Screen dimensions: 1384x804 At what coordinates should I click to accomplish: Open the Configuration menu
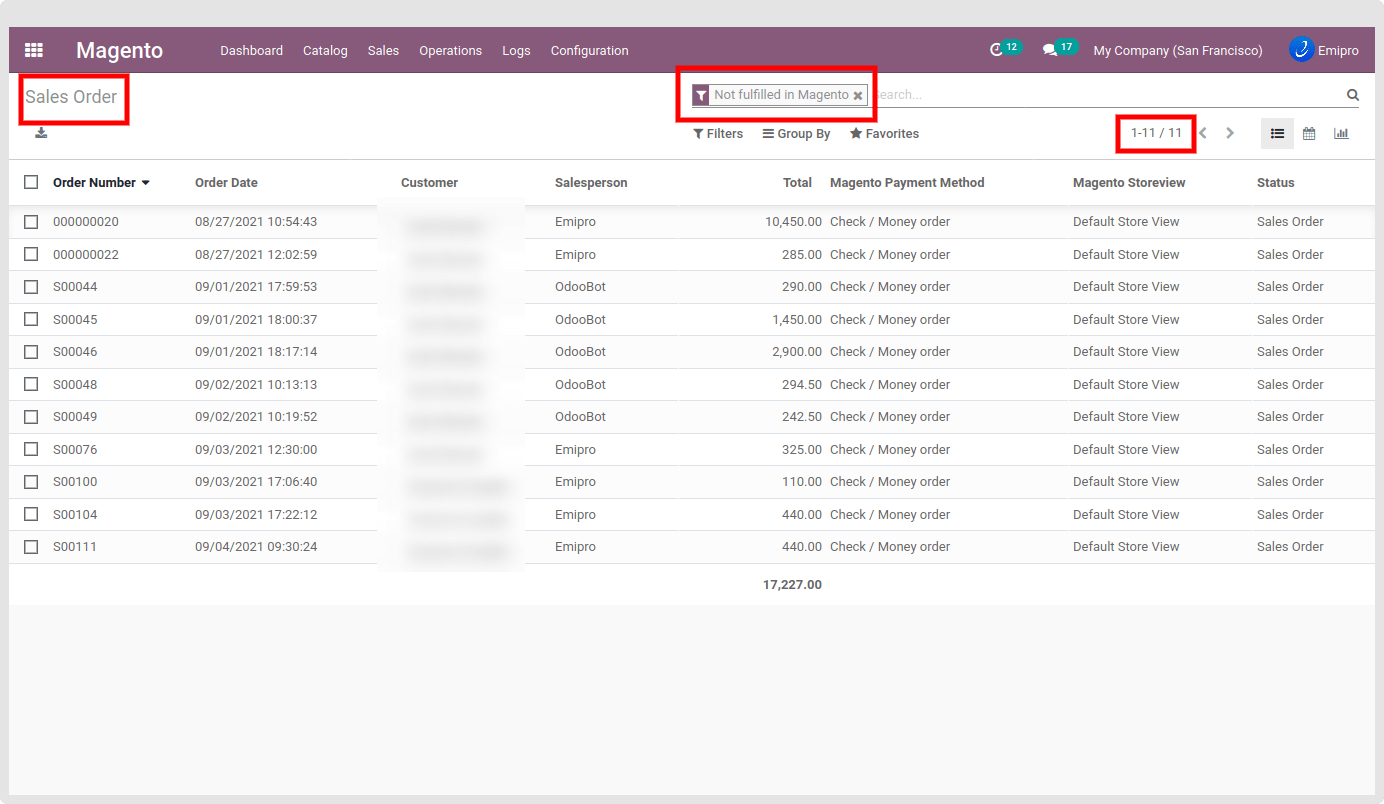[590, 50]
